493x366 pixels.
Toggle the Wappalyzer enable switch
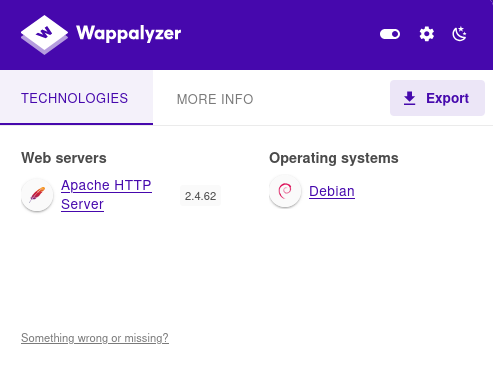390,34
